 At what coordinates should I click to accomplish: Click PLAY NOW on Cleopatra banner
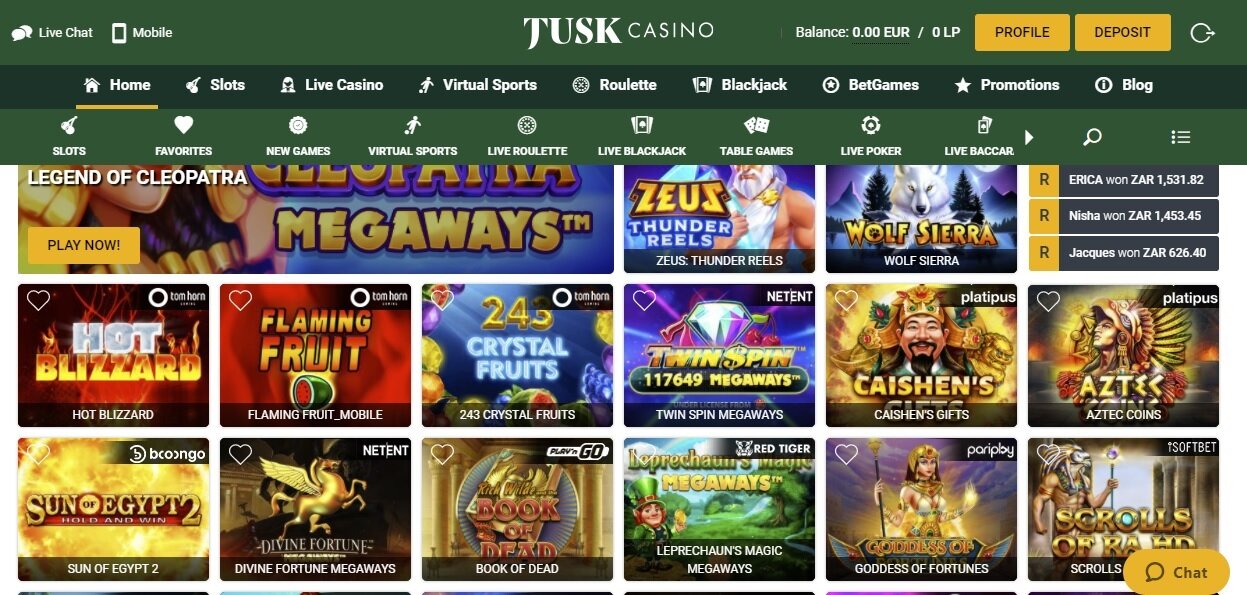coord(83,245)
